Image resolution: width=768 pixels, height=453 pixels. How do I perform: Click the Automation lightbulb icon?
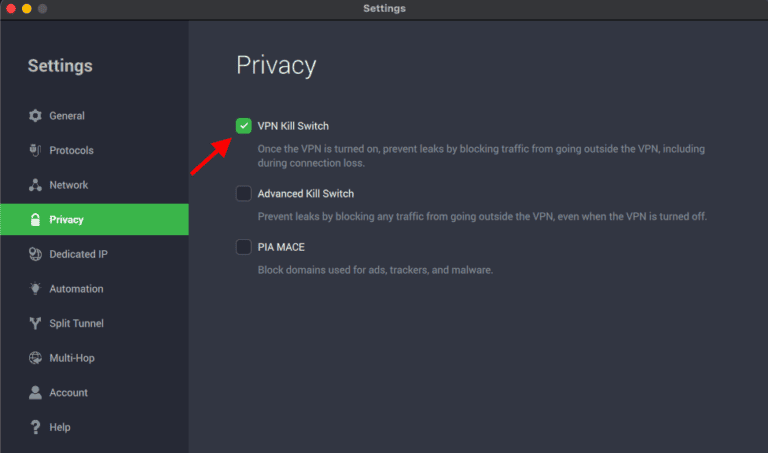point(35,289)
